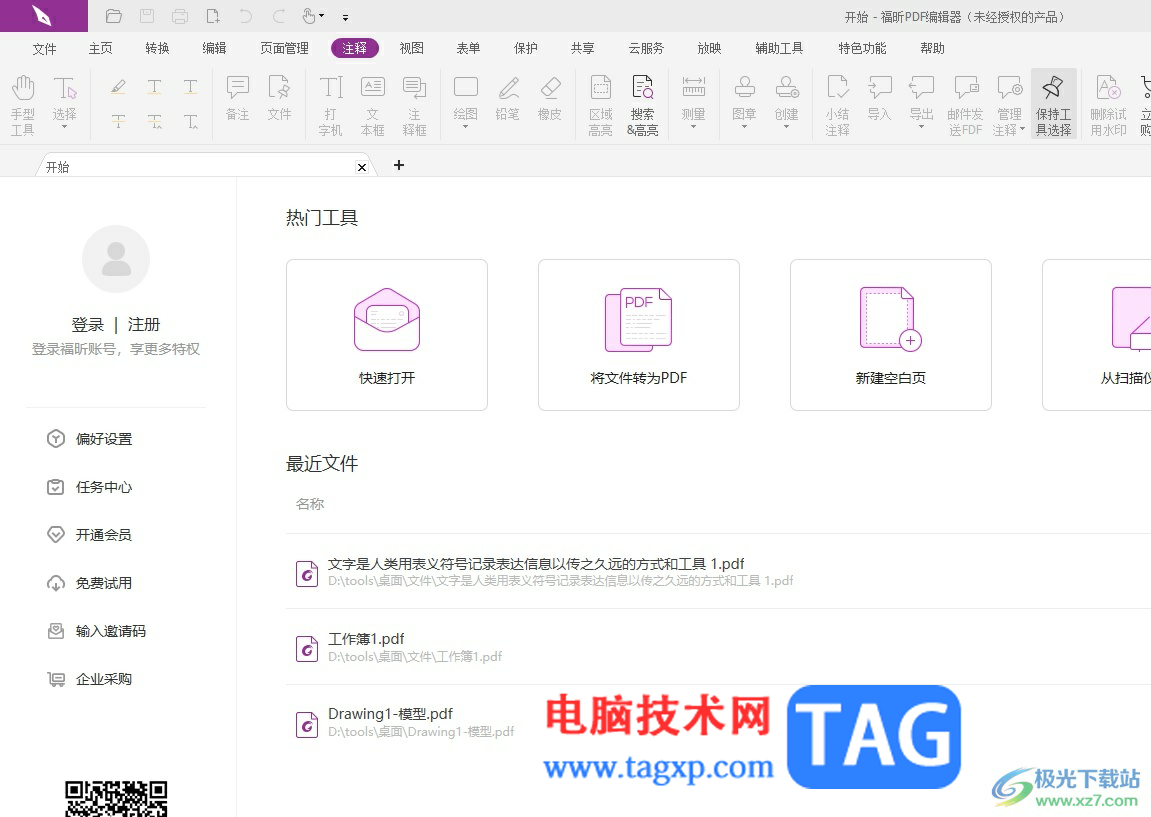Click Email FDF (邮件发送FDF) icon
This screenshot has height=817, width=1151.
pyautogui.click(x=965, y=105)
